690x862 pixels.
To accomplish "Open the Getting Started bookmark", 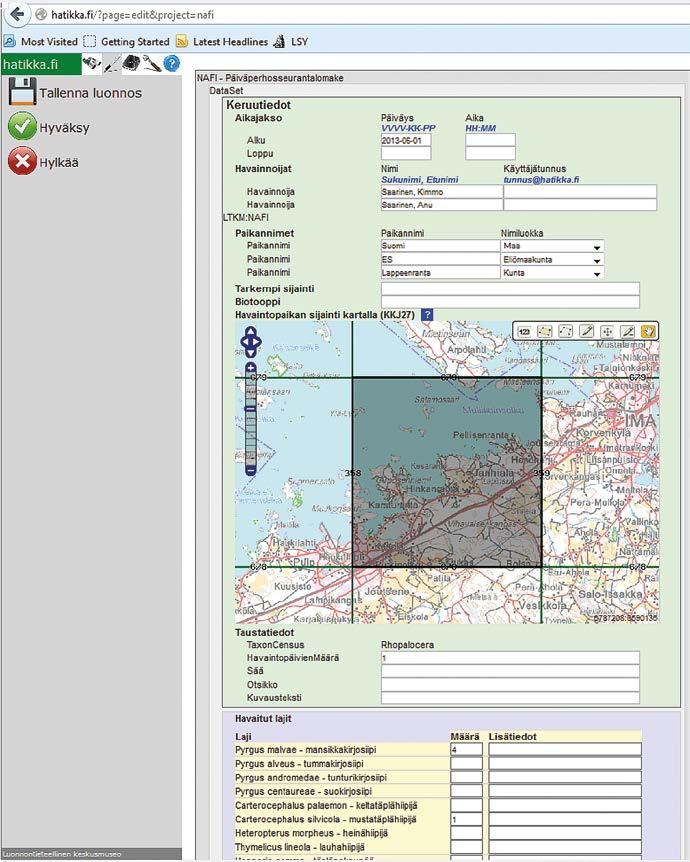I will click(127, 42).
